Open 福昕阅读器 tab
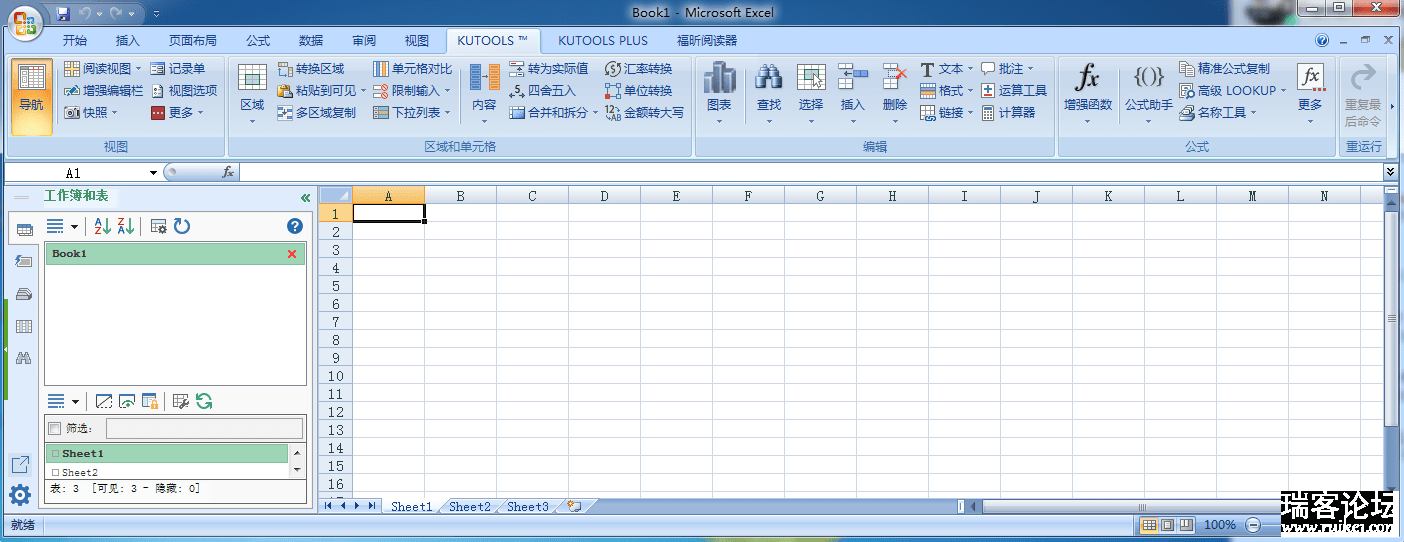The width and height of the screenshot is (1404, 542). coord(707,41)
